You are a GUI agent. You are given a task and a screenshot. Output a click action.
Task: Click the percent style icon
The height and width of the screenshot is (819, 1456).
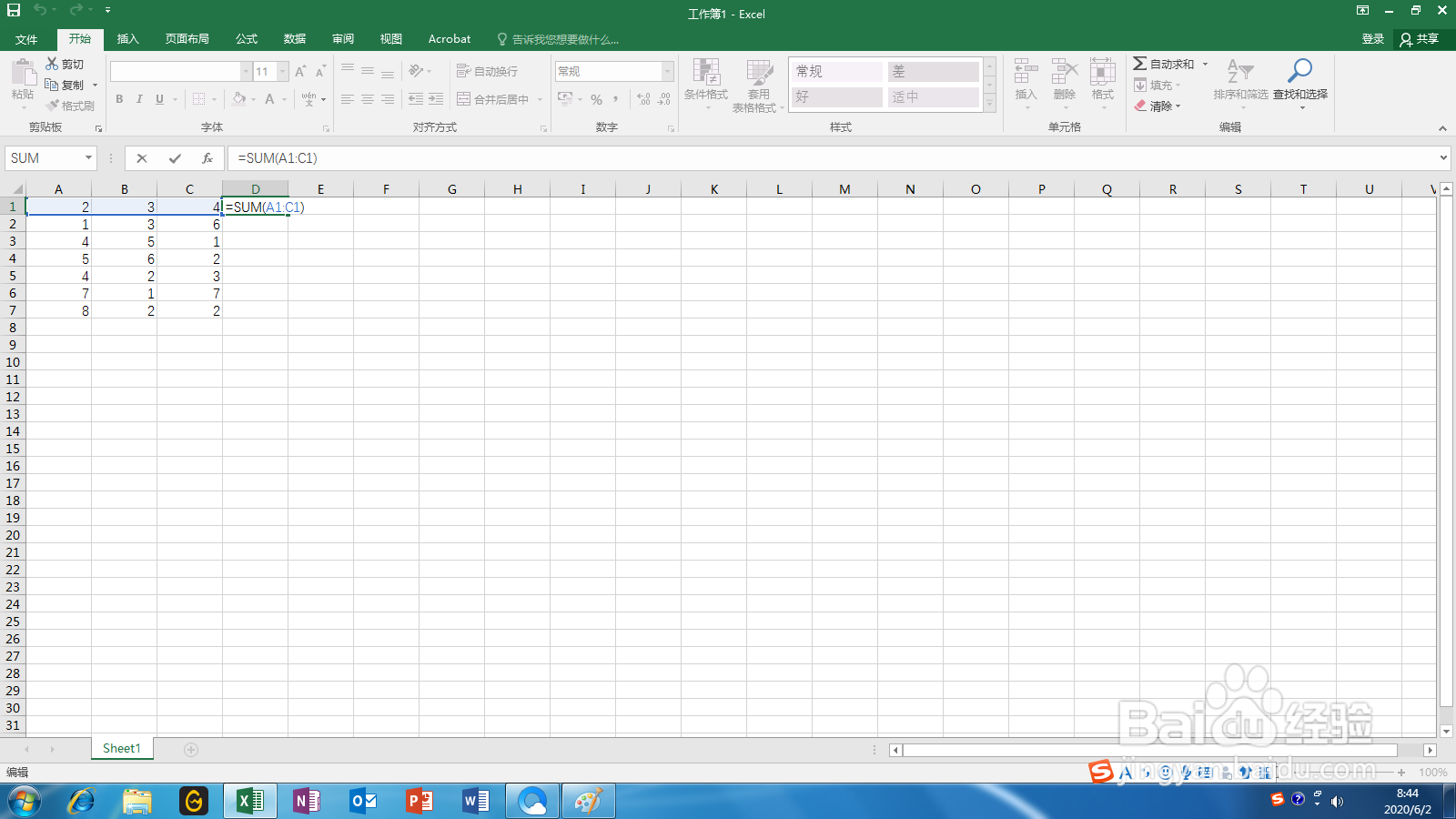pyautogui.click(x=596, y=99)
